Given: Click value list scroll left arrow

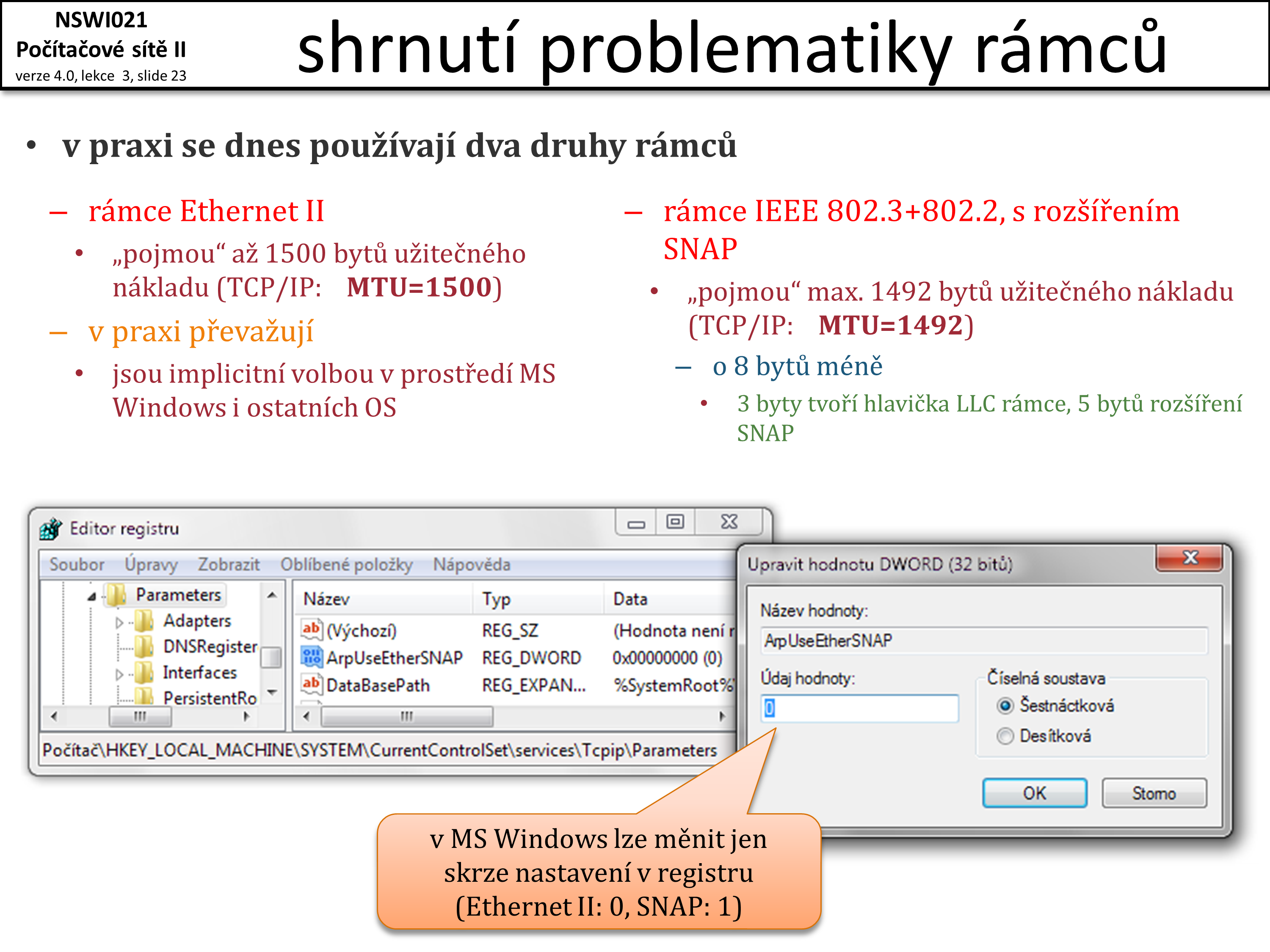Looking at the screenshot, I should (x=306, y=716).
